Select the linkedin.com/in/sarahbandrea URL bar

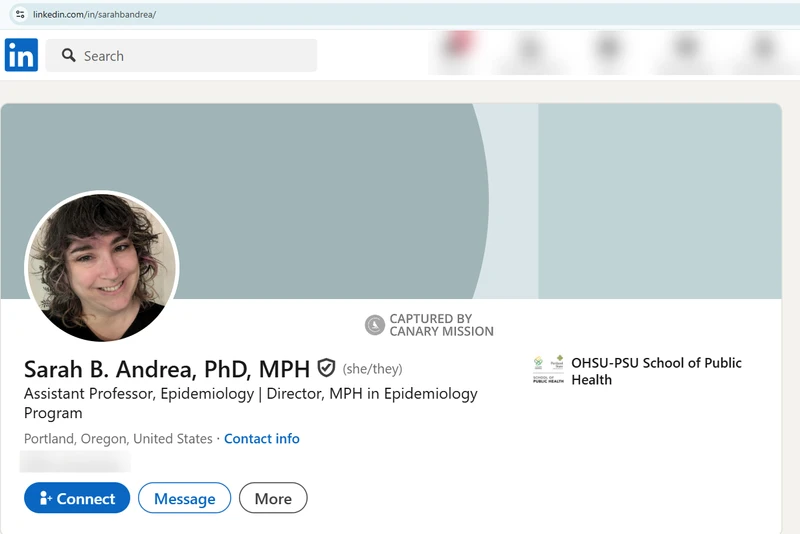tap(200, 14)
